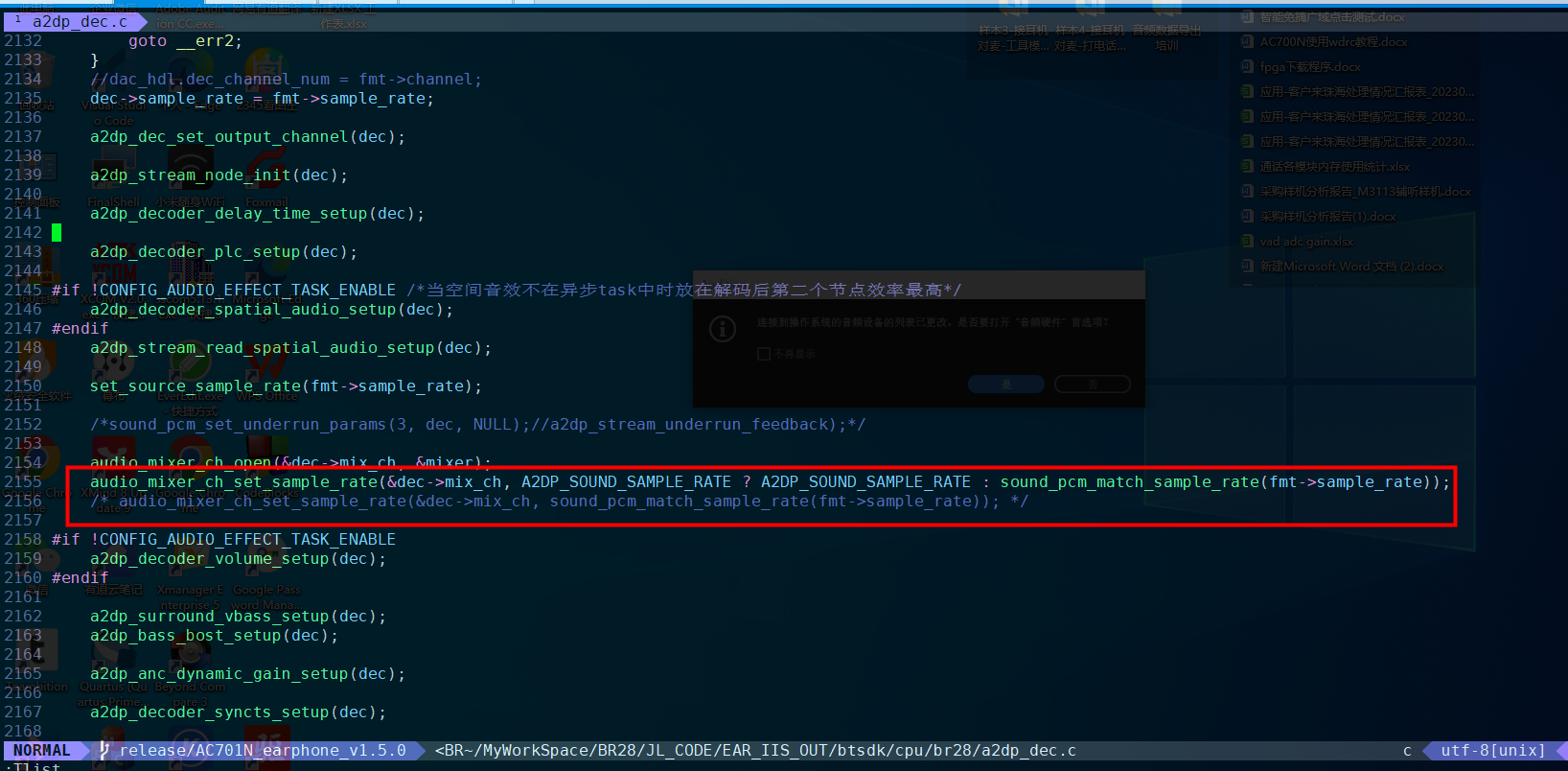Image resolution: width=1568 pixels, height=771 pixels.
Task: Click a2dp_decoder_delay_time_setup(dec) line
Action: tap(257, 214)
